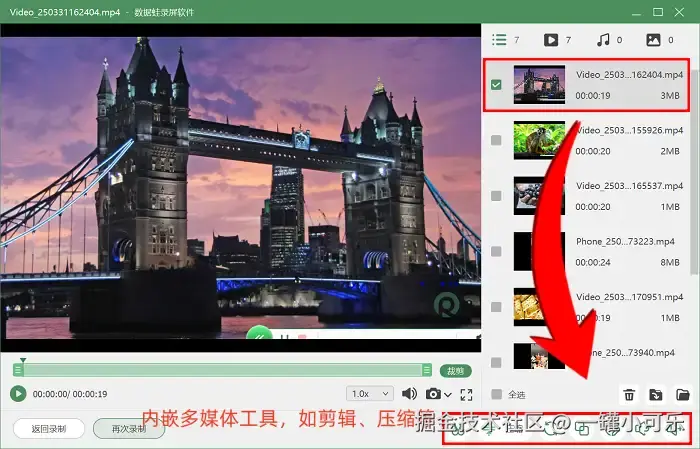Viewport: 700px width, 449px height.
Task: Click the middle of the green trim bar
Action: click(222, 370)
